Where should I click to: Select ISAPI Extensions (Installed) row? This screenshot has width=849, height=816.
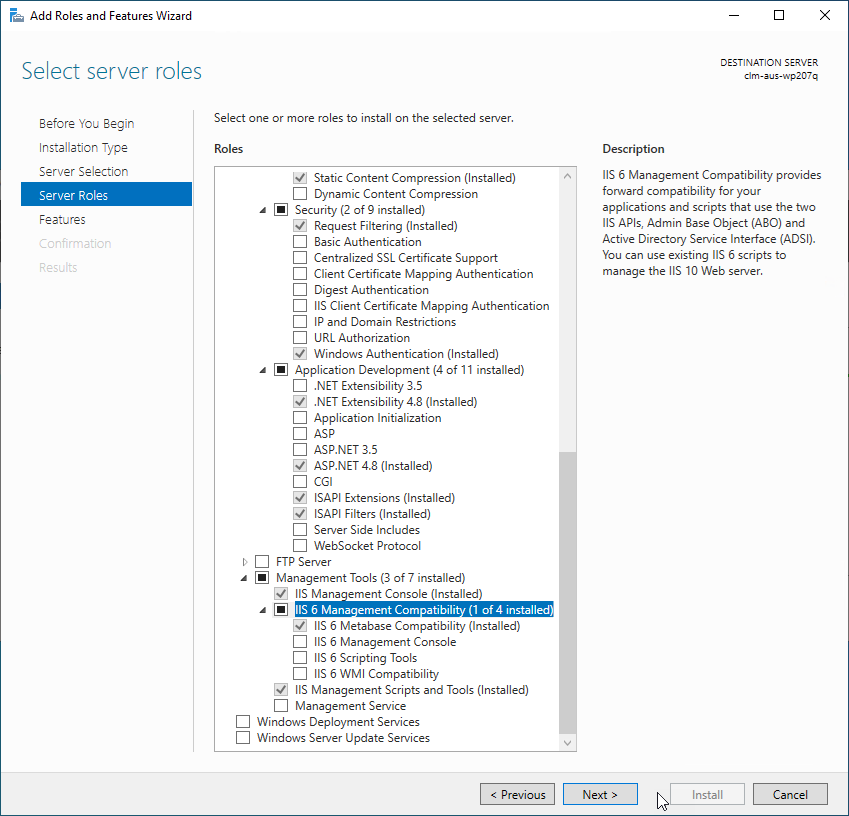[384, 498]
